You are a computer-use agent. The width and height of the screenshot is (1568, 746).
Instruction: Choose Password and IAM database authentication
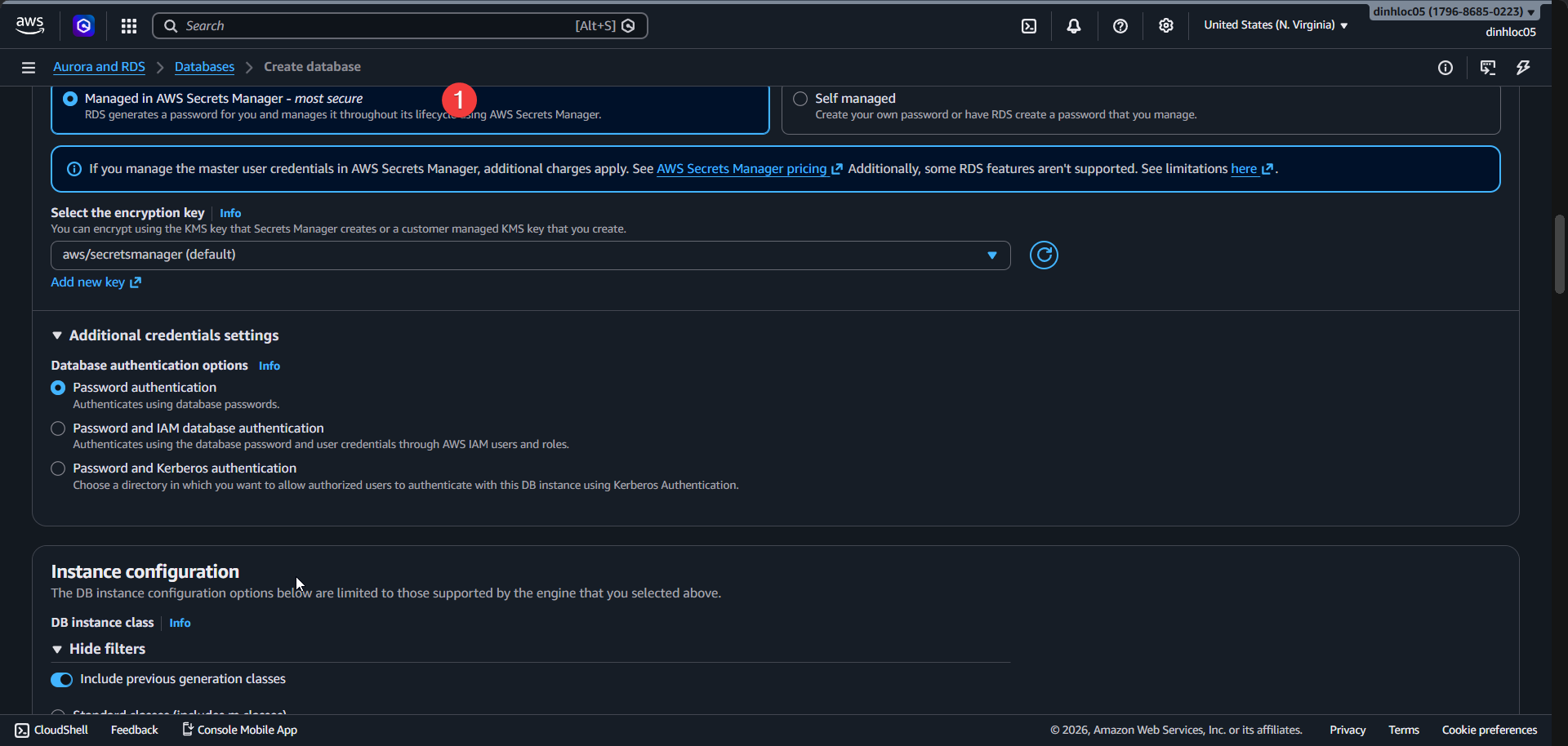(58, 428)
